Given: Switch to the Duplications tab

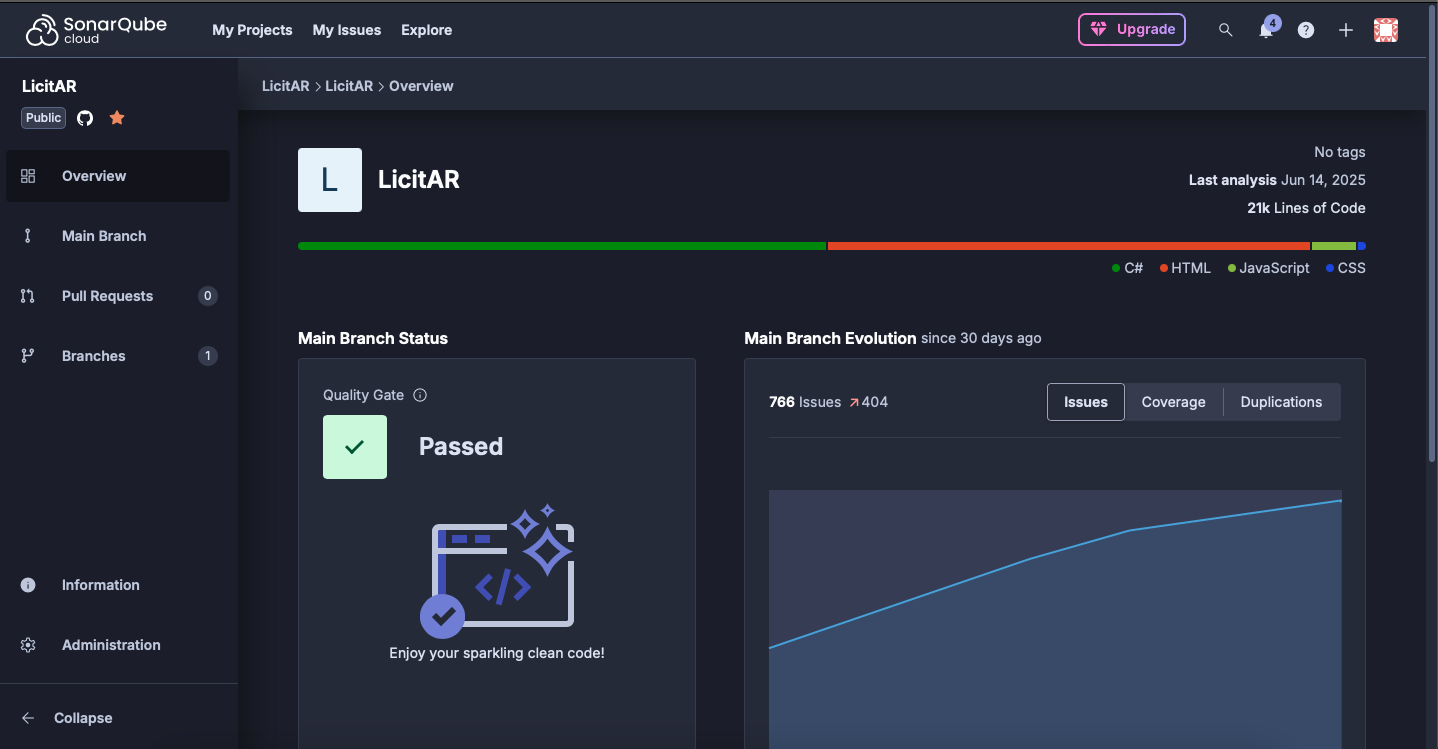Looking at the screenshot, I should click(1282, 402).
